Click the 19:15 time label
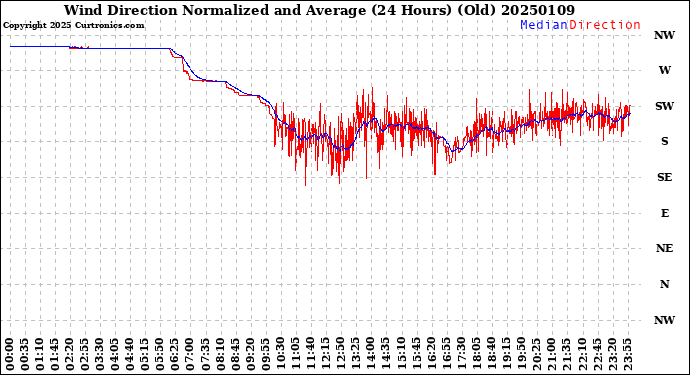The height and width of the screenshot is (375, 690). [506, 355]
